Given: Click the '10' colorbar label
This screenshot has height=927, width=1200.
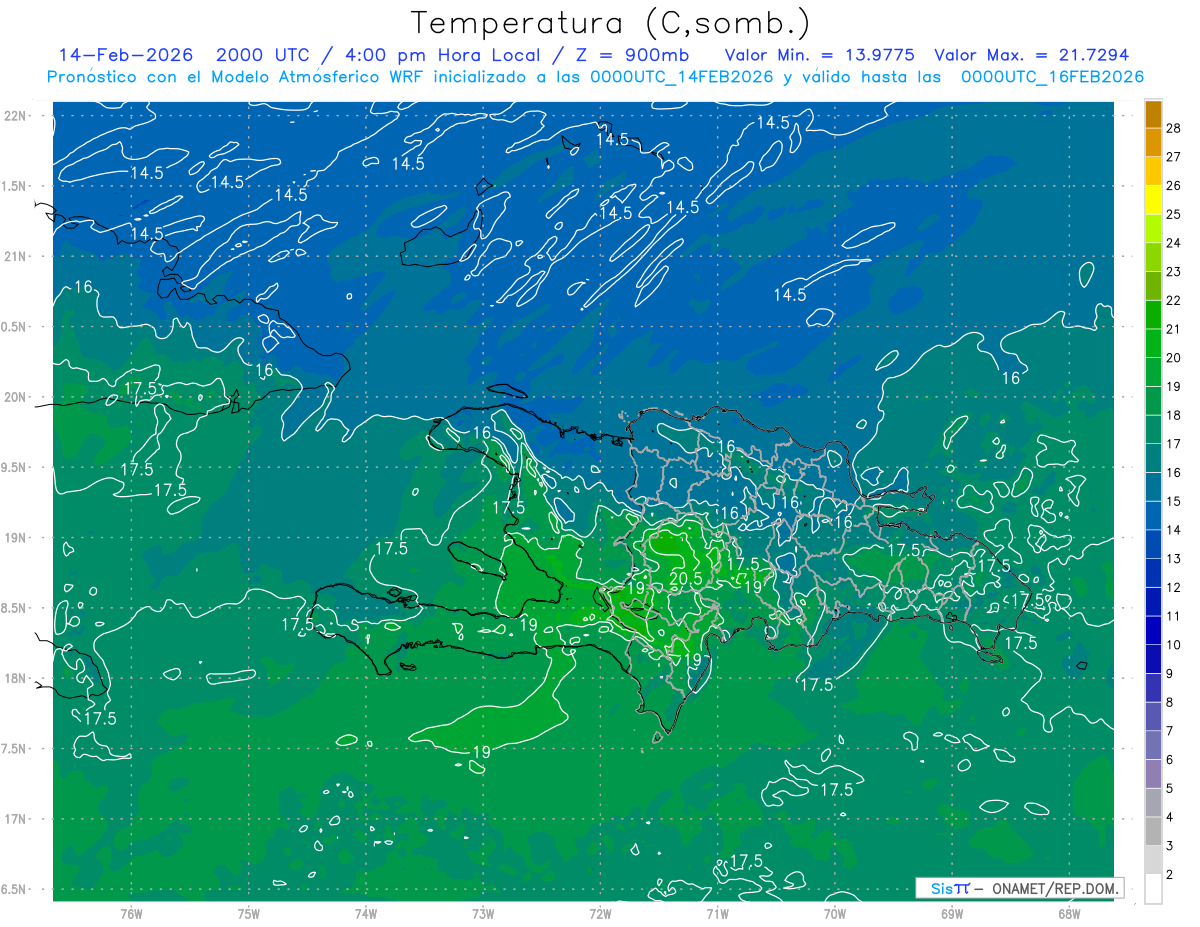Looking at the screenshot, I should (x=1174, y=645).
